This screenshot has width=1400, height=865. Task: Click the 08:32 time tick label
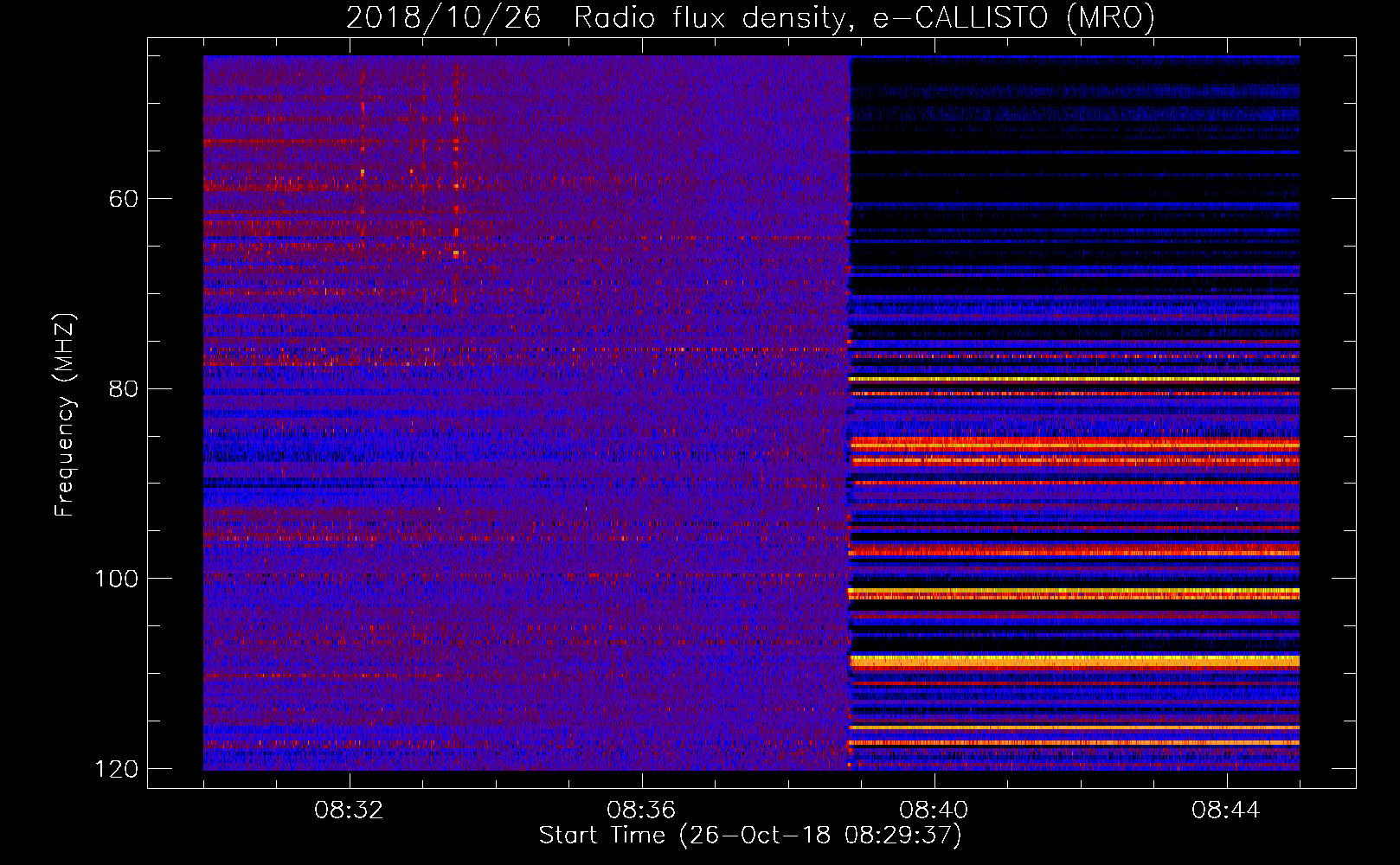click(x=350, y=811)
